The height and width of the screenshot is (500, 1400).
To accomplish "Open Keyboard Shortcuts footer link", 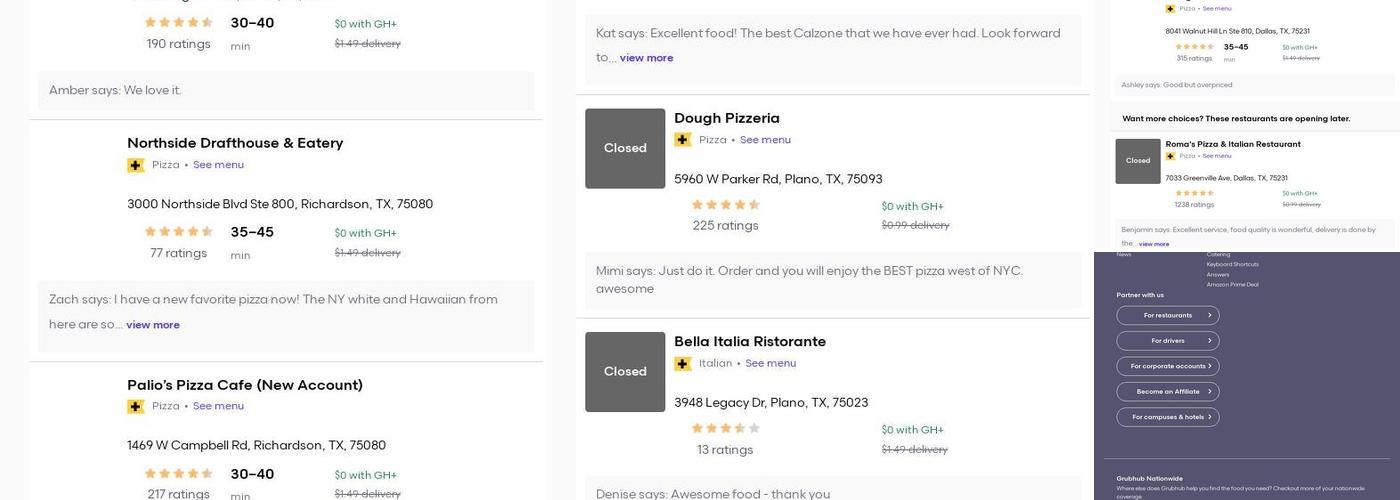I will (x=1232, y=265).
